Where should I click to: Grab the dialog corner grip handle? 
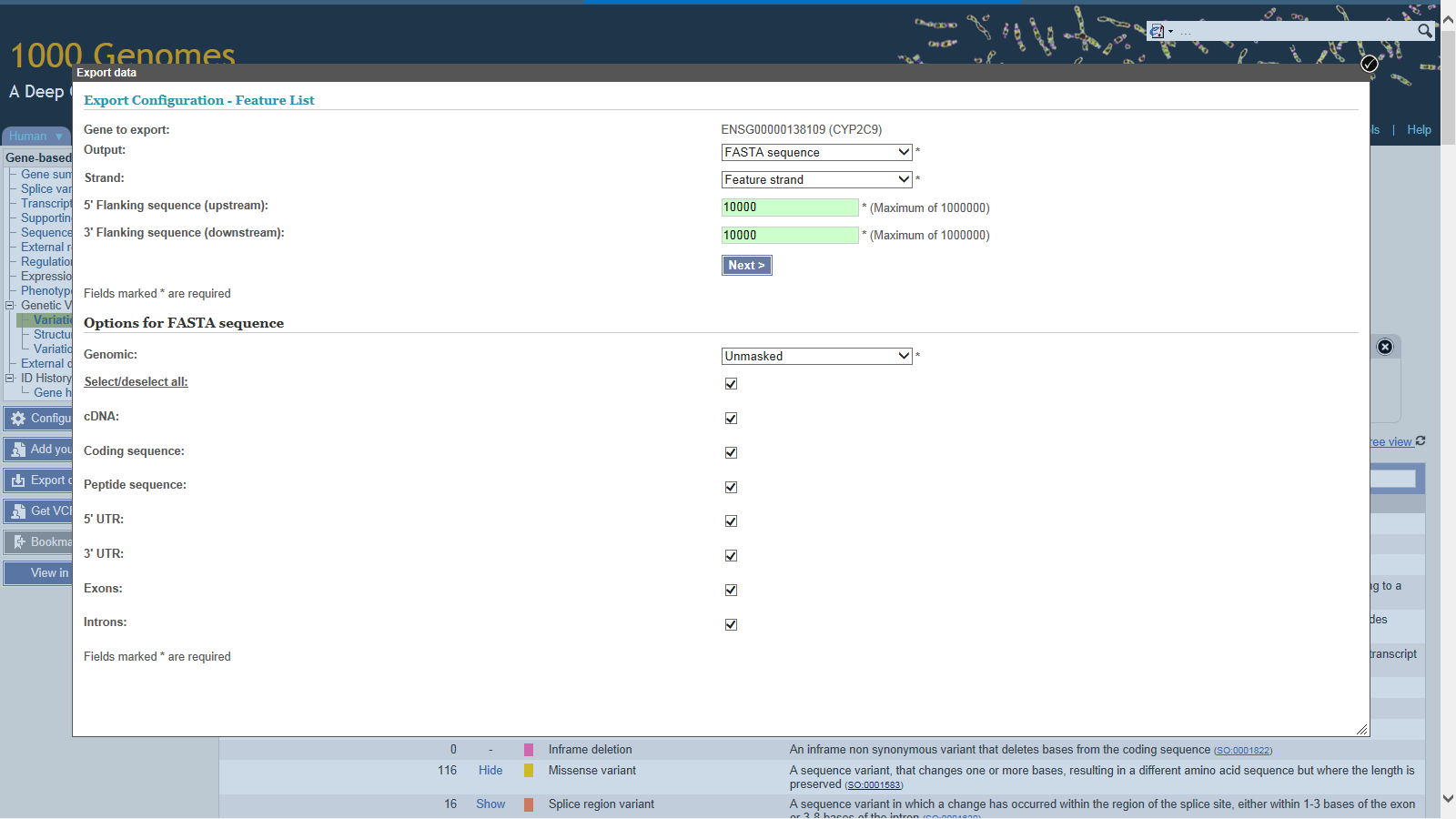(x=1361, y=729)
